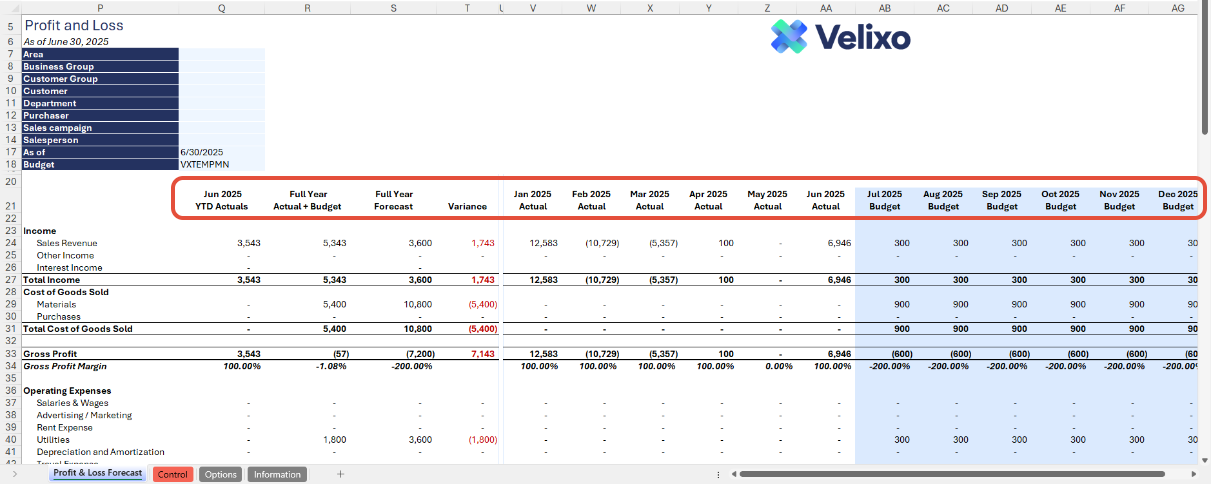Viewport: 1211px width, 484px height.
Task: Click the 'Variance' column heading
Action: (x=468, y=207)
